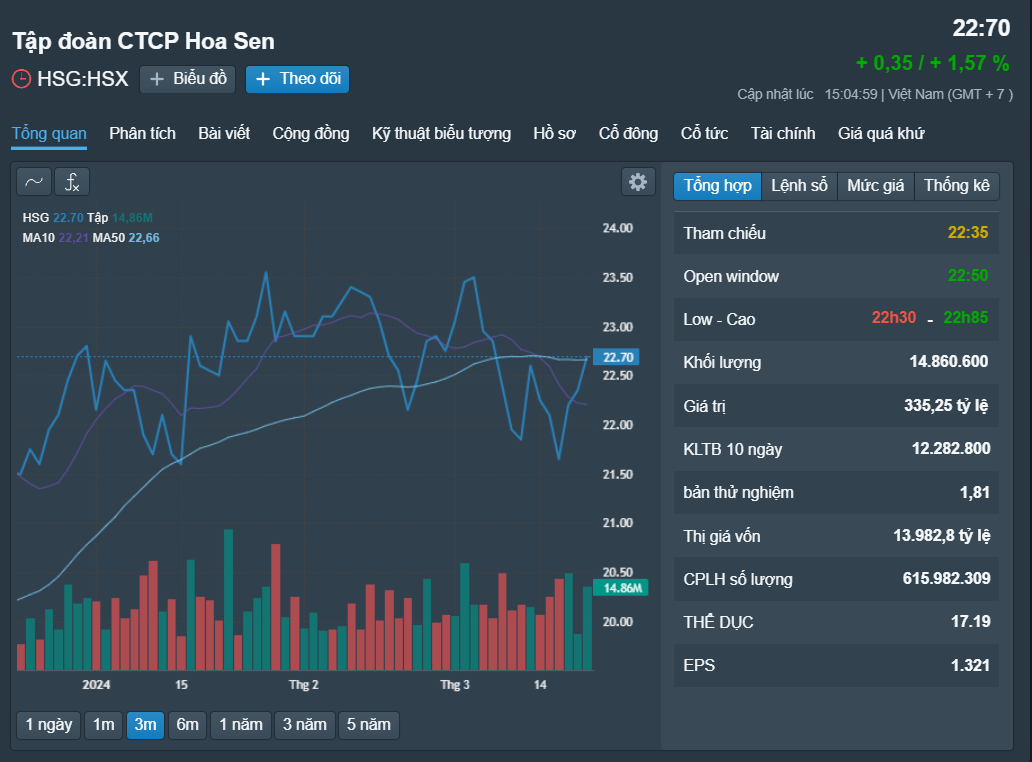Switch to 5 năm time range

tap(369, 725)
